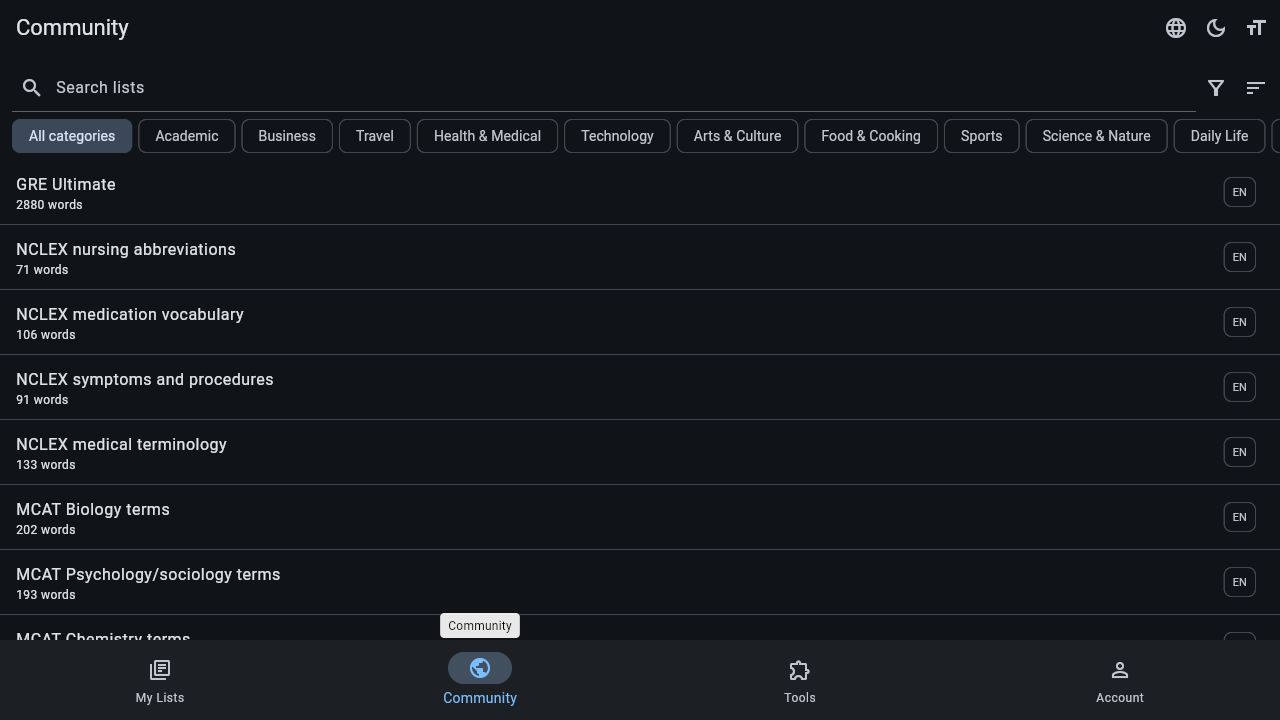Open NCLEX medication vocabulary list

tap(640, 323)
